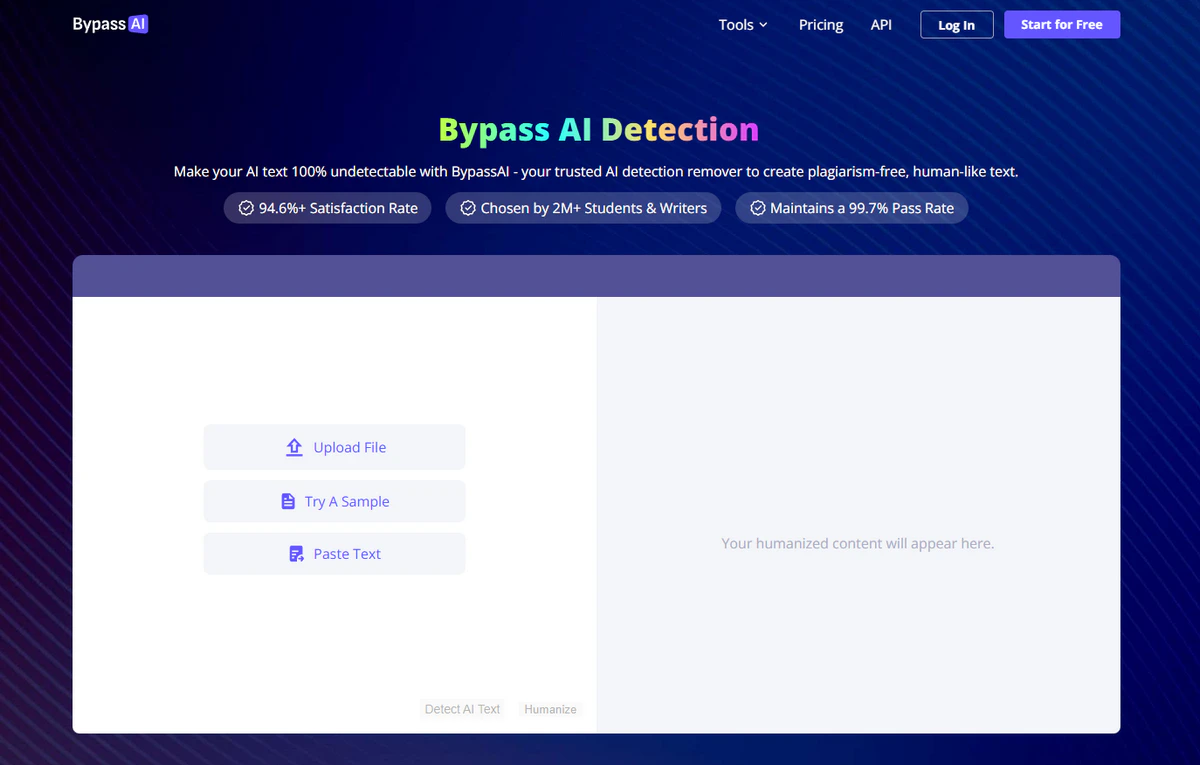Open the API page
This screenshot has height=765, width=1200.
[x=881, y=24]
